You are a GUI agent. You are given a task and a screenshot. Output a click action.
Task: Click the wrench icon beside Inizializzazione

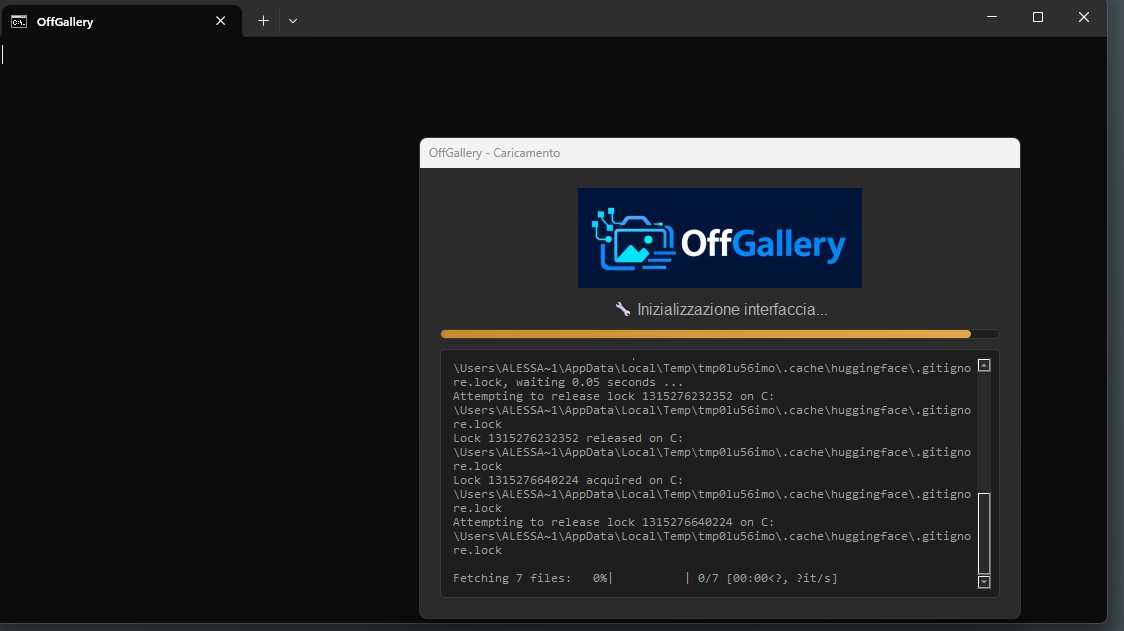pos(623,309)
